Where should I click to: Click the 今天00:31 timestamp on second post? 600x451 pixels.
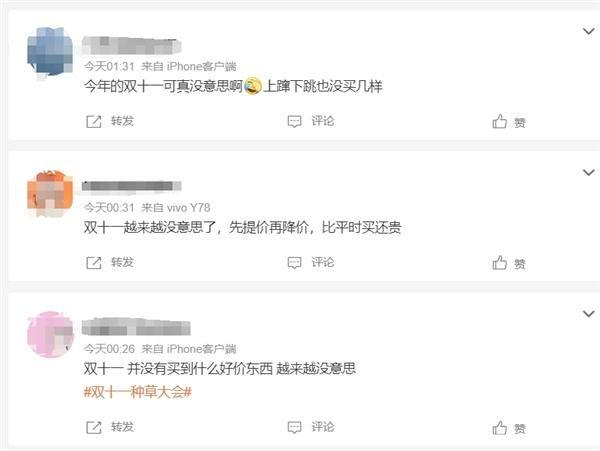coord(109,208)
